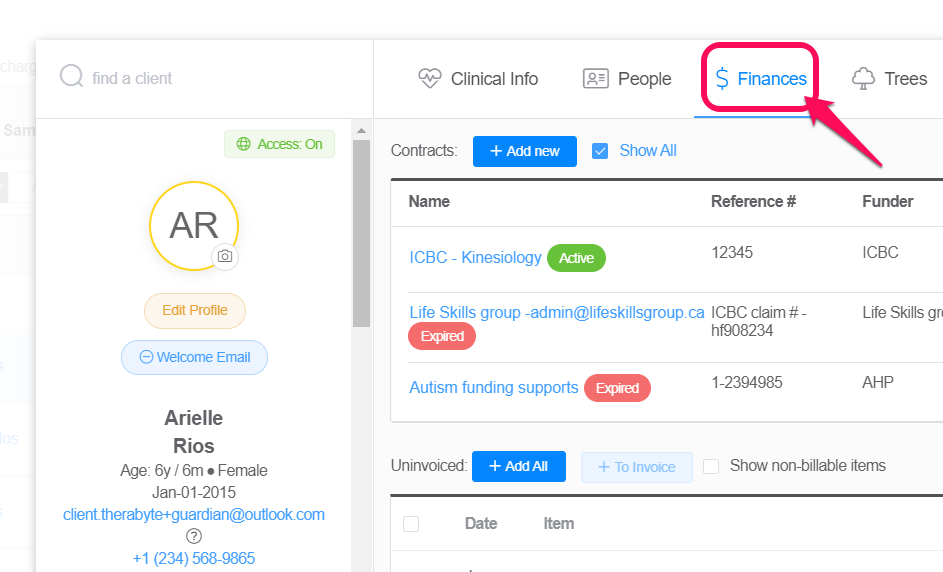Viewport: 943px width, 572px height.
Task: Click the Trees cloud-tree icon
Action: click(x=863, y=78)
